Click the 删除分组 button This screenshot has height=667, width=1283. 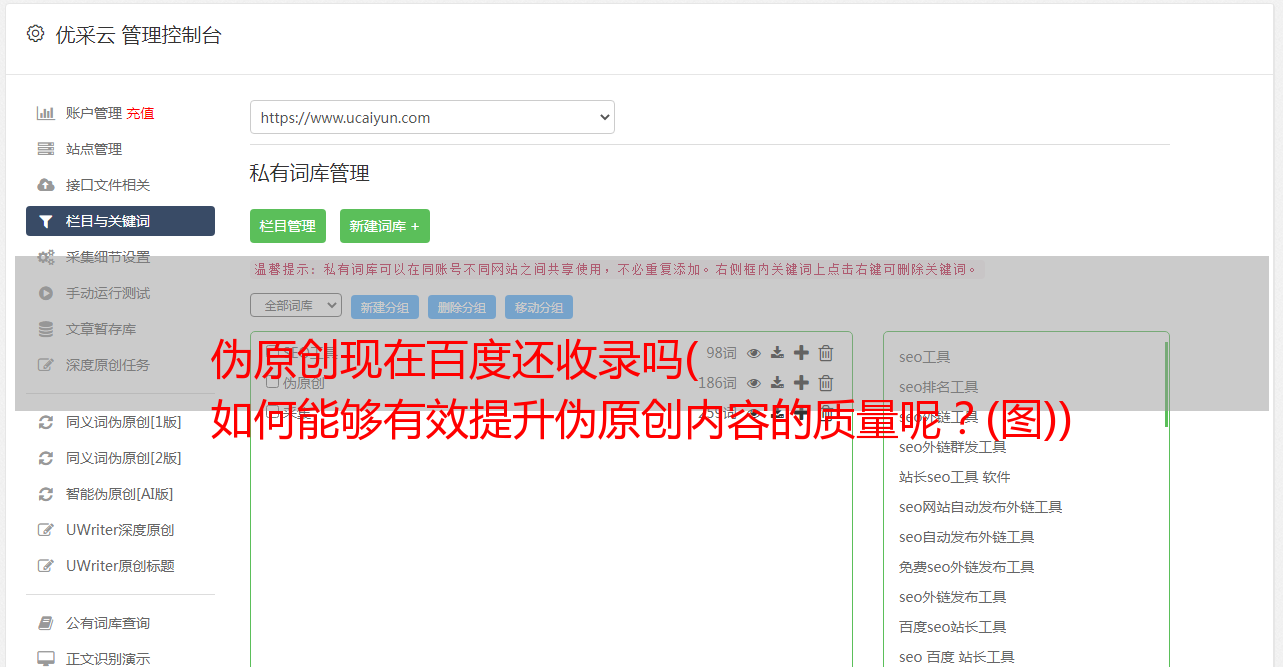462,307
